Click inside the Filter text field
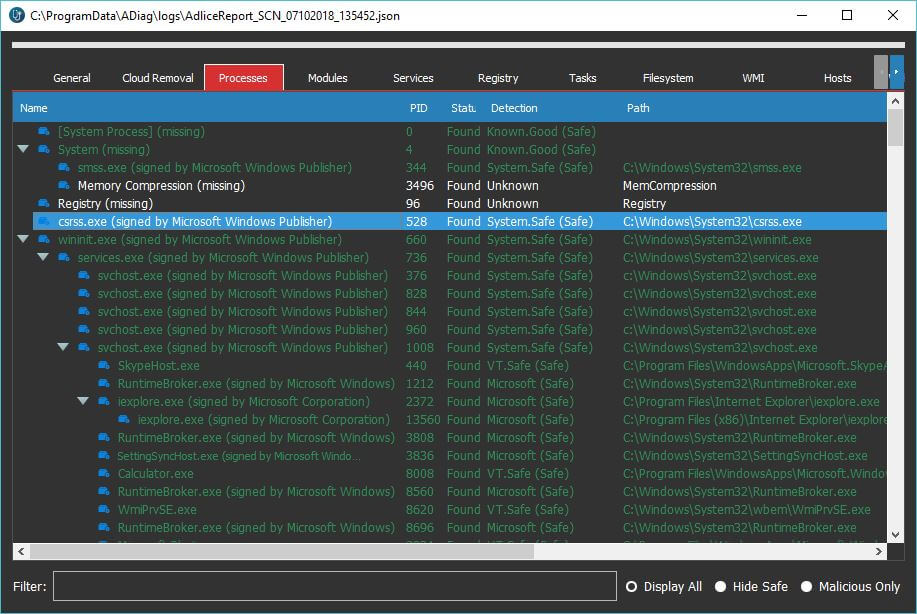This screenshot has height=614, width=917. coord(334,587)
